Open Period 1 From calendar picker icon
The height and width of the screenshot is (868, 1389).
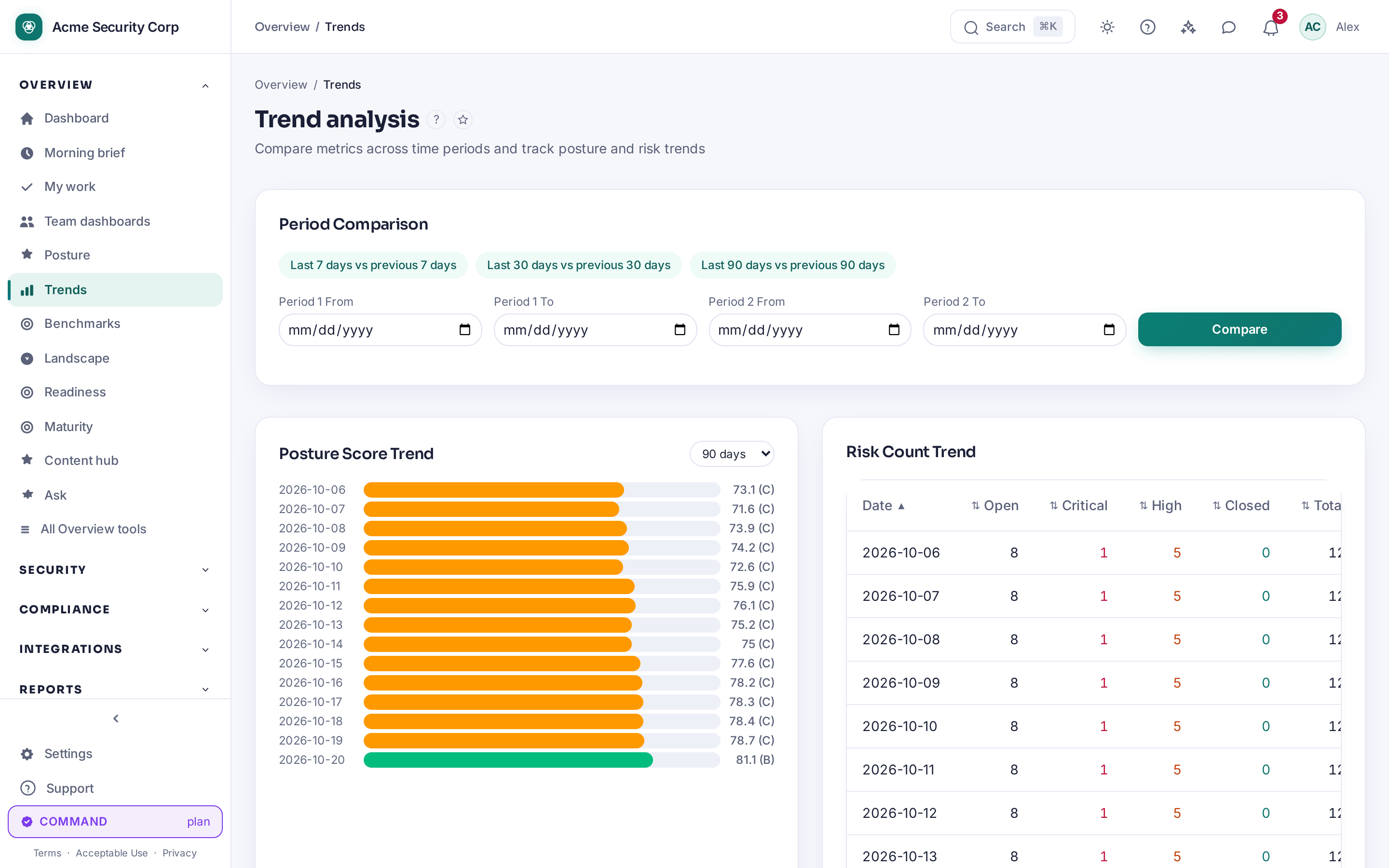(x=465, y=329)
